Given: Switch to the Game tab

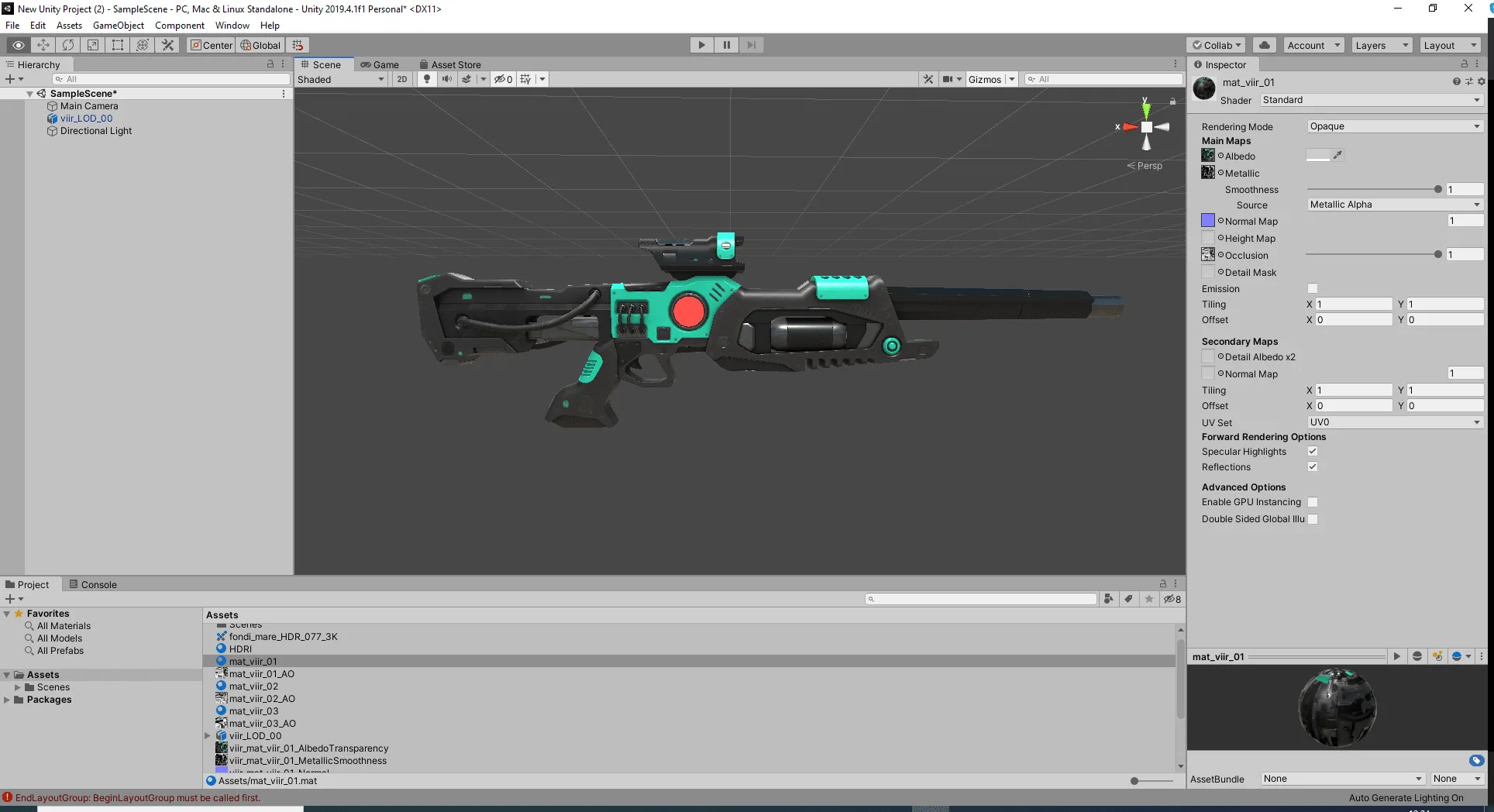Looking at the screenshot, I should 380,64.
